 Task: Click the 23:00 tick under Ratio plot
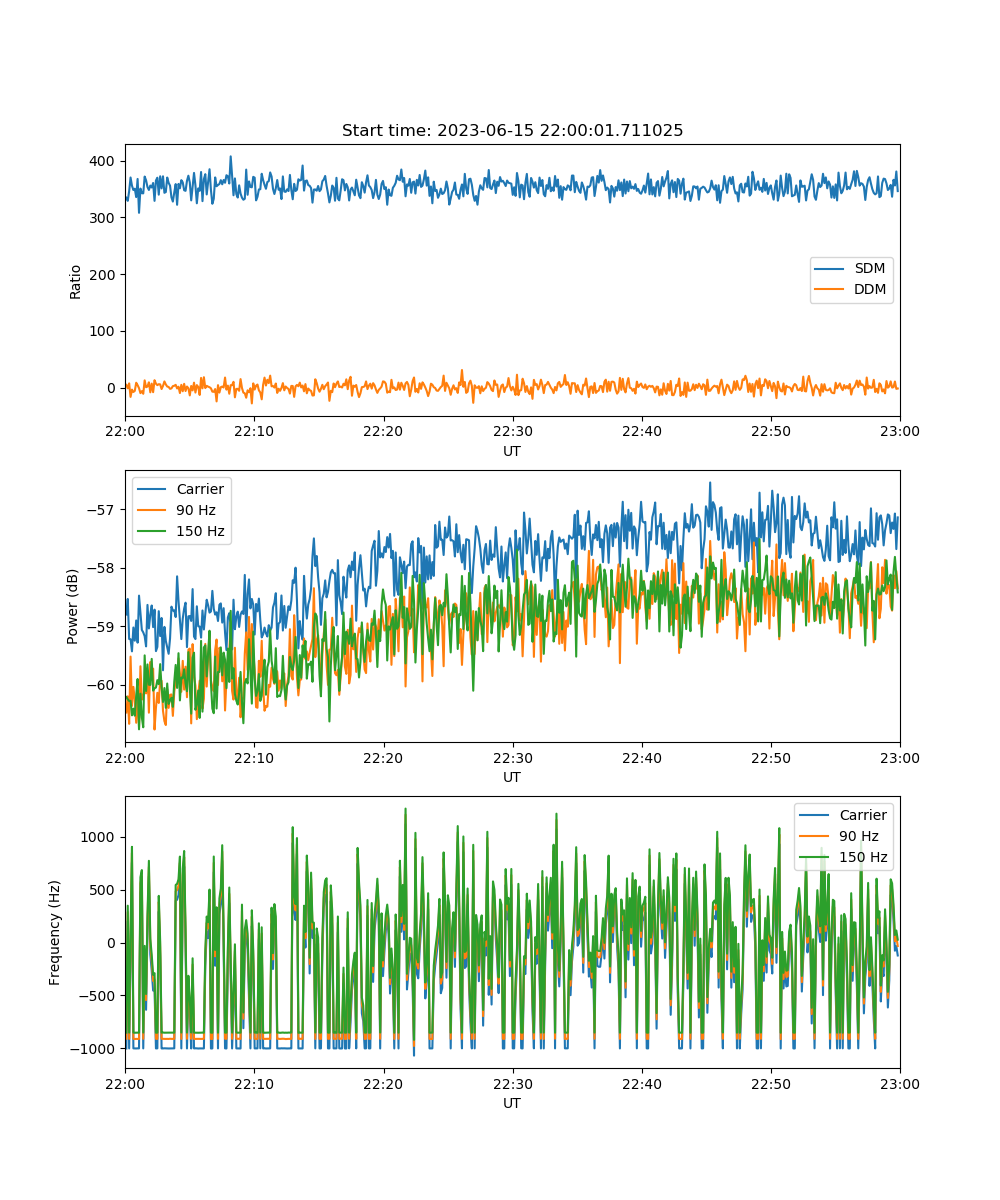[x=900, y=431]
